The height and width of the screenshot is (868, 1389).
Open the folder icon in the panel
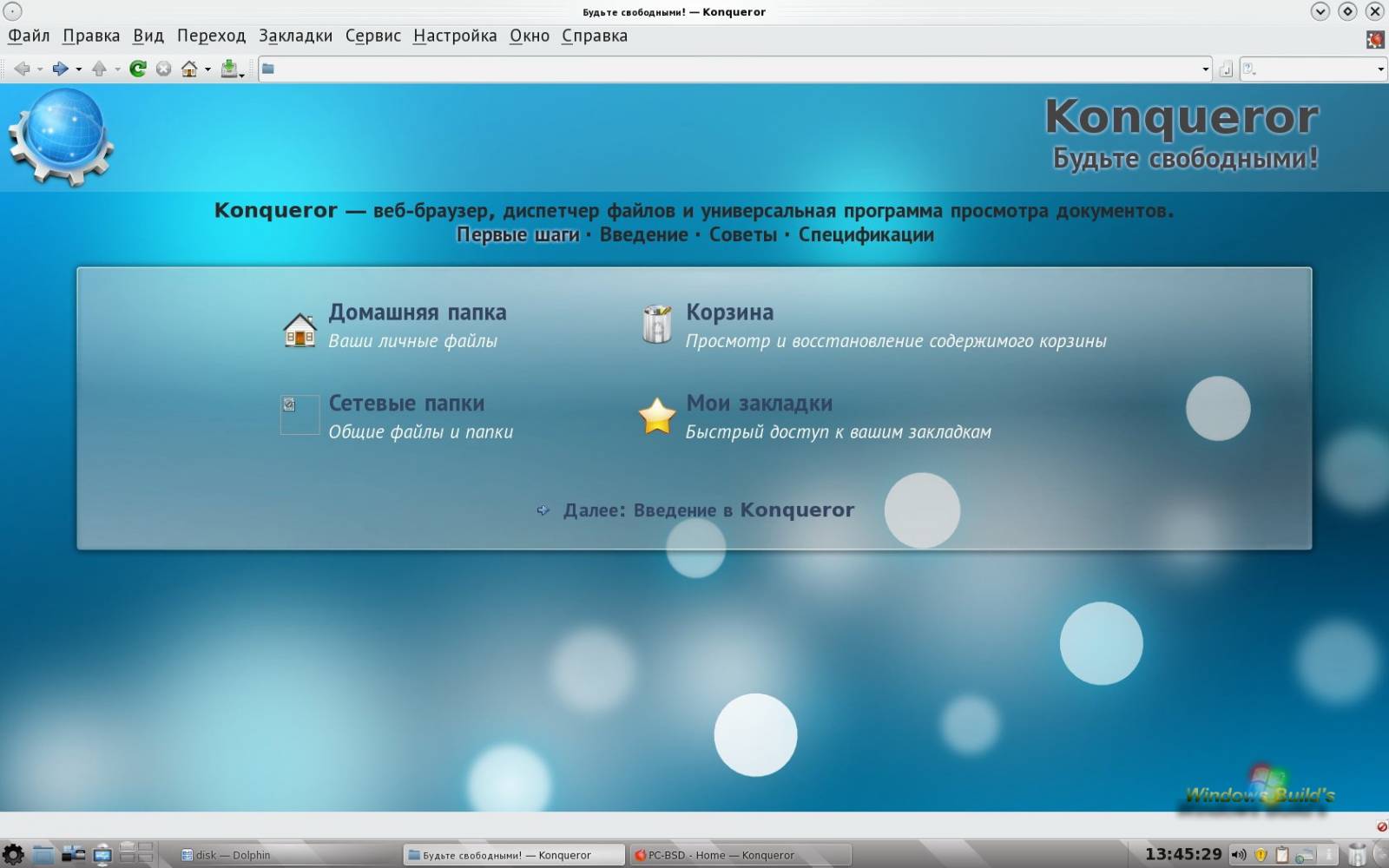point(43,854)
